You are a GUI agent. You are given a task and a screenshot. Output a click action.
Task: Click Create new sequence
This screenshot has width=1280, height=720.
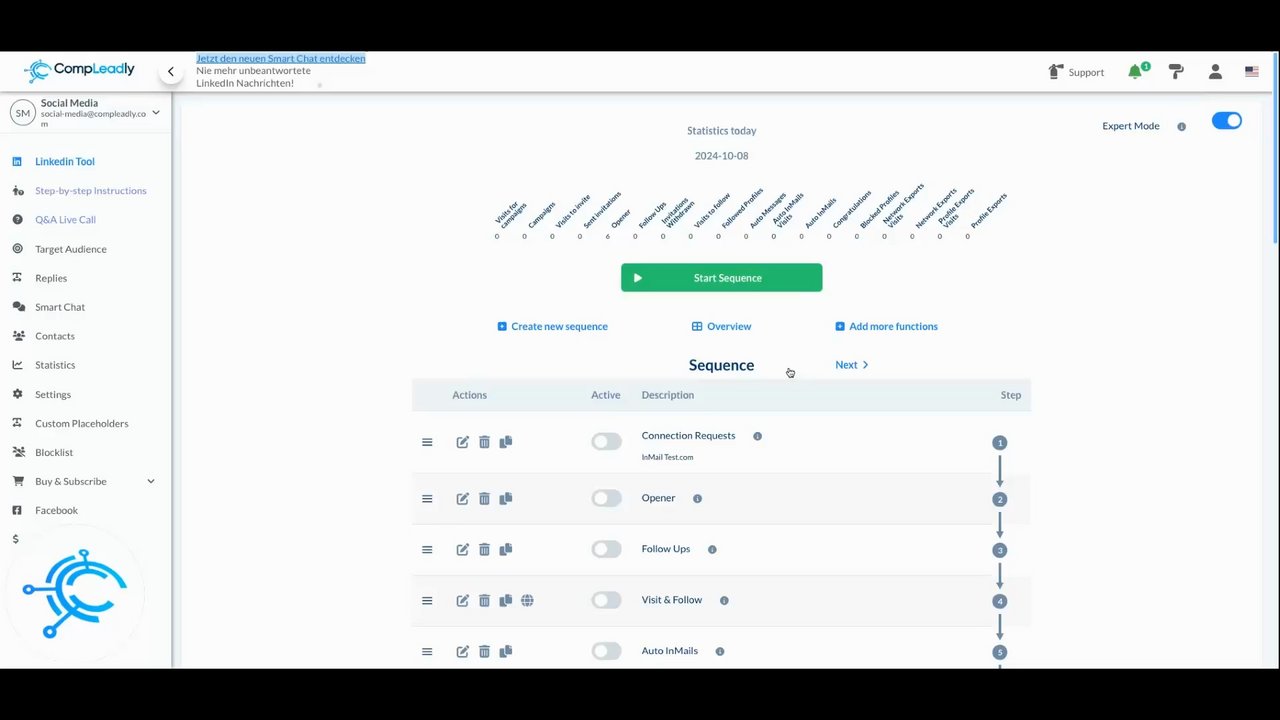552,326
